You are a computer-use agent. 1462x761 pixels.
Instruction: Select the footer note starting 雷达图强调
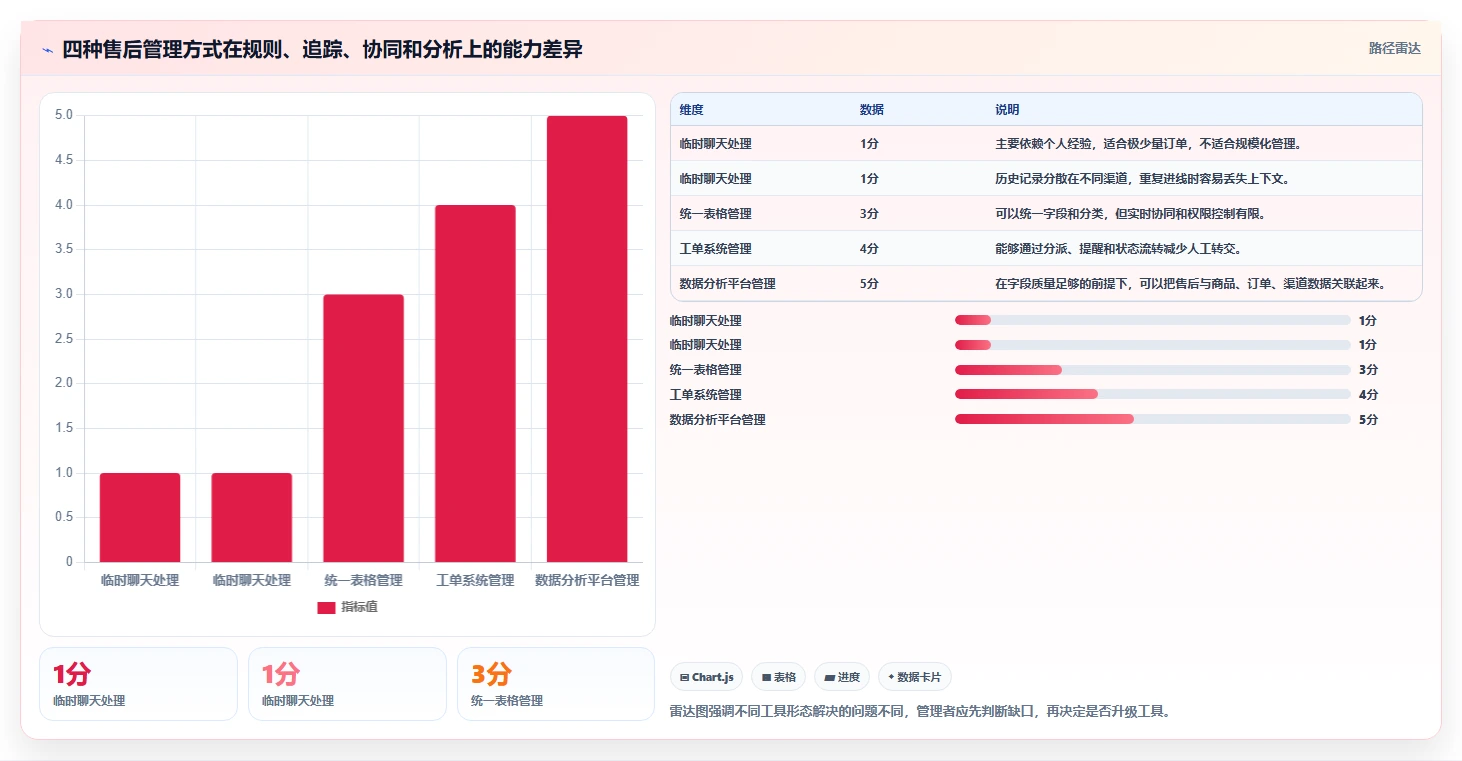919,712
